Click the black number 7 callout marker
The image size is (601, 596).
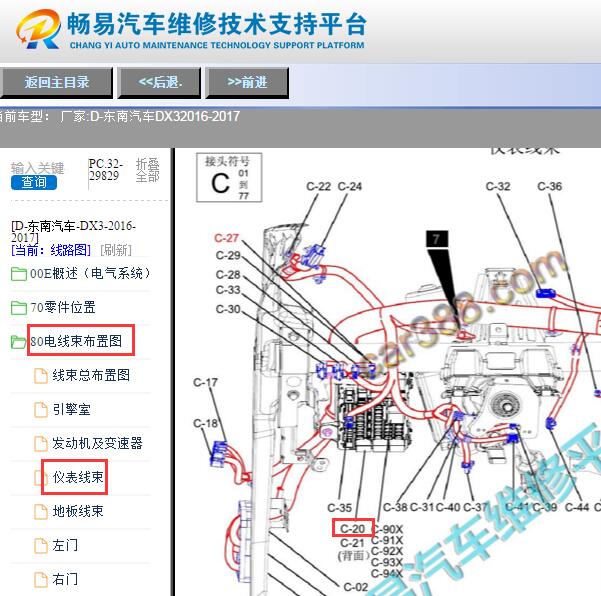(437, 239)
